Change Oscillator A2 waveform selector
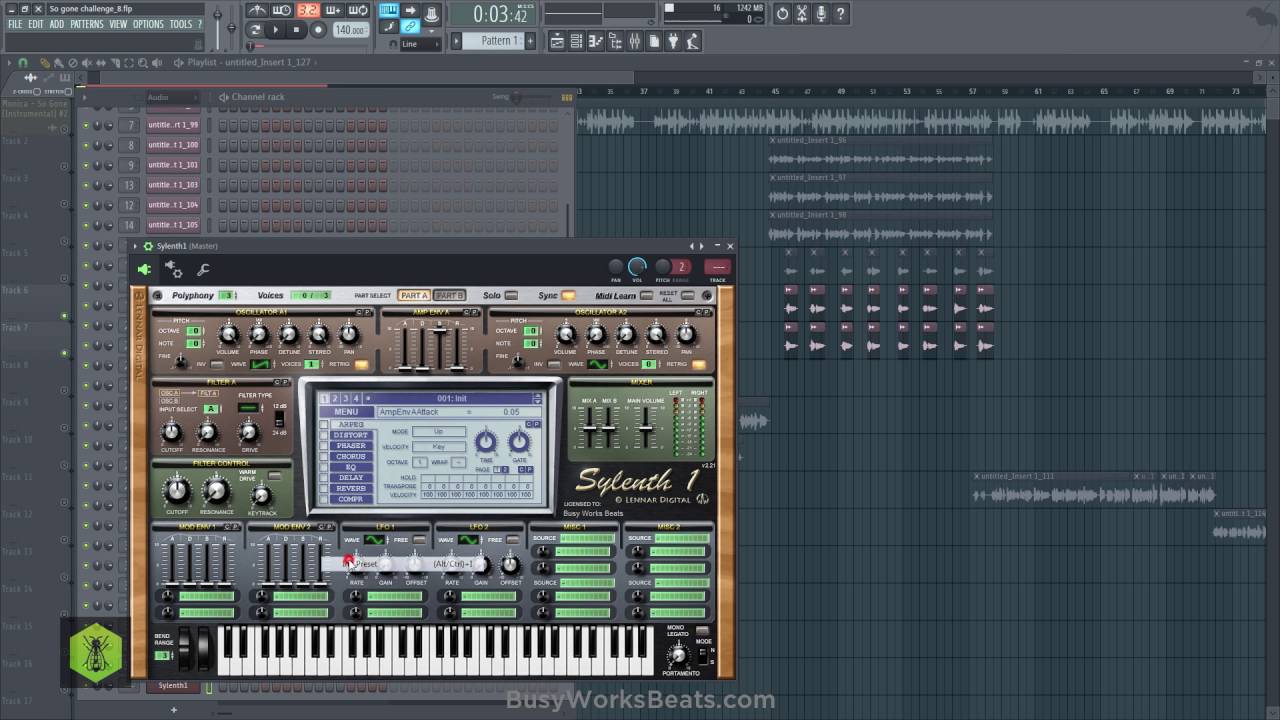 pyautogui.click(x=598, y=364)
